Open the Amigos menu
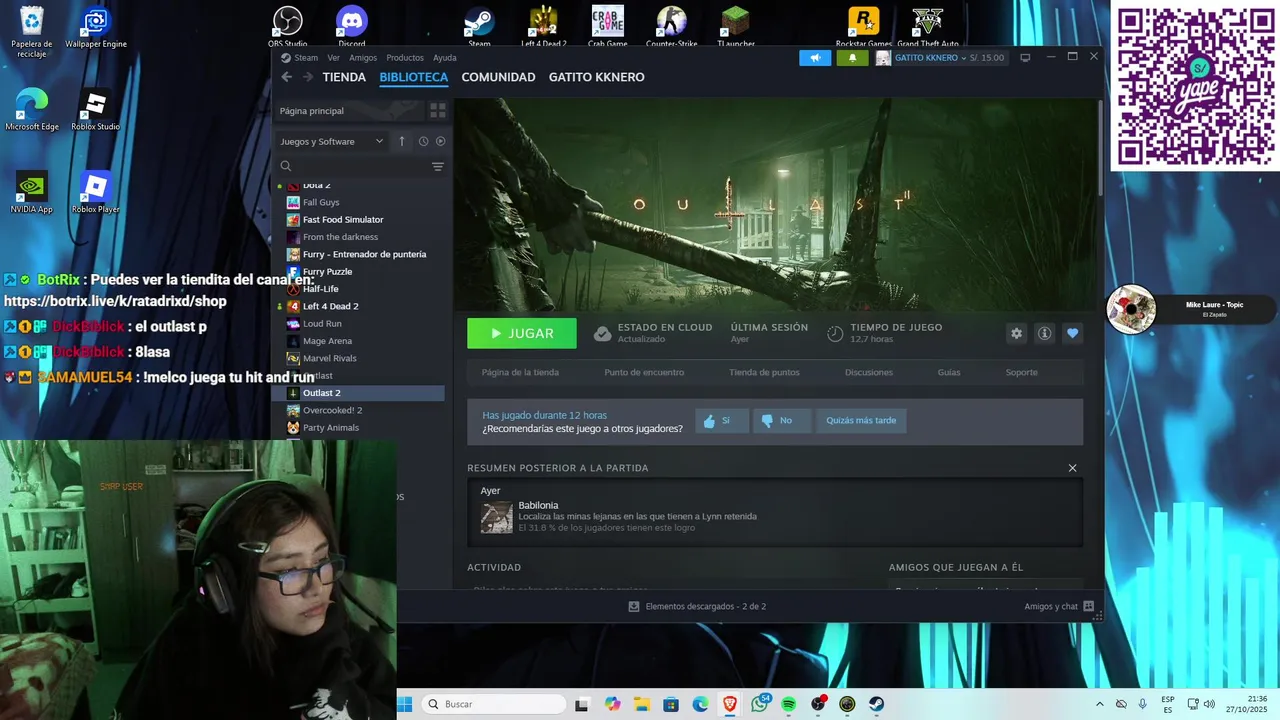The width and height of the screenshot is (1280, 720). (363, 58)
